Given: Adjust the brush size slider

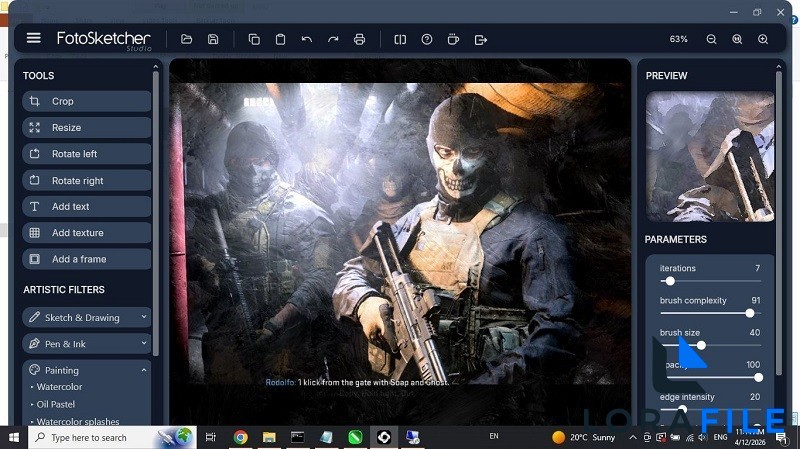Looking at the screenshot, I should coord(701,345).
